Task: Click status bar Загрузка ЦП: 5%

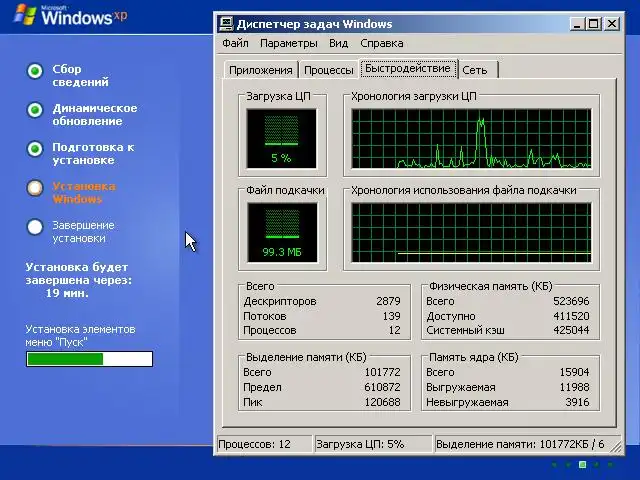Action: point(373,444)
